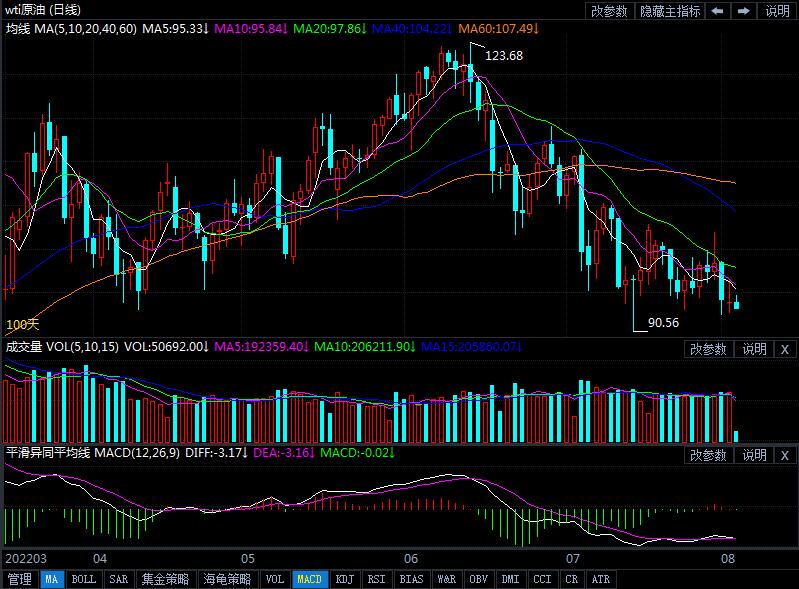The image size is (799, 589).
Task: Click the 06 month marker on the time axis
Action: (410, 558)
